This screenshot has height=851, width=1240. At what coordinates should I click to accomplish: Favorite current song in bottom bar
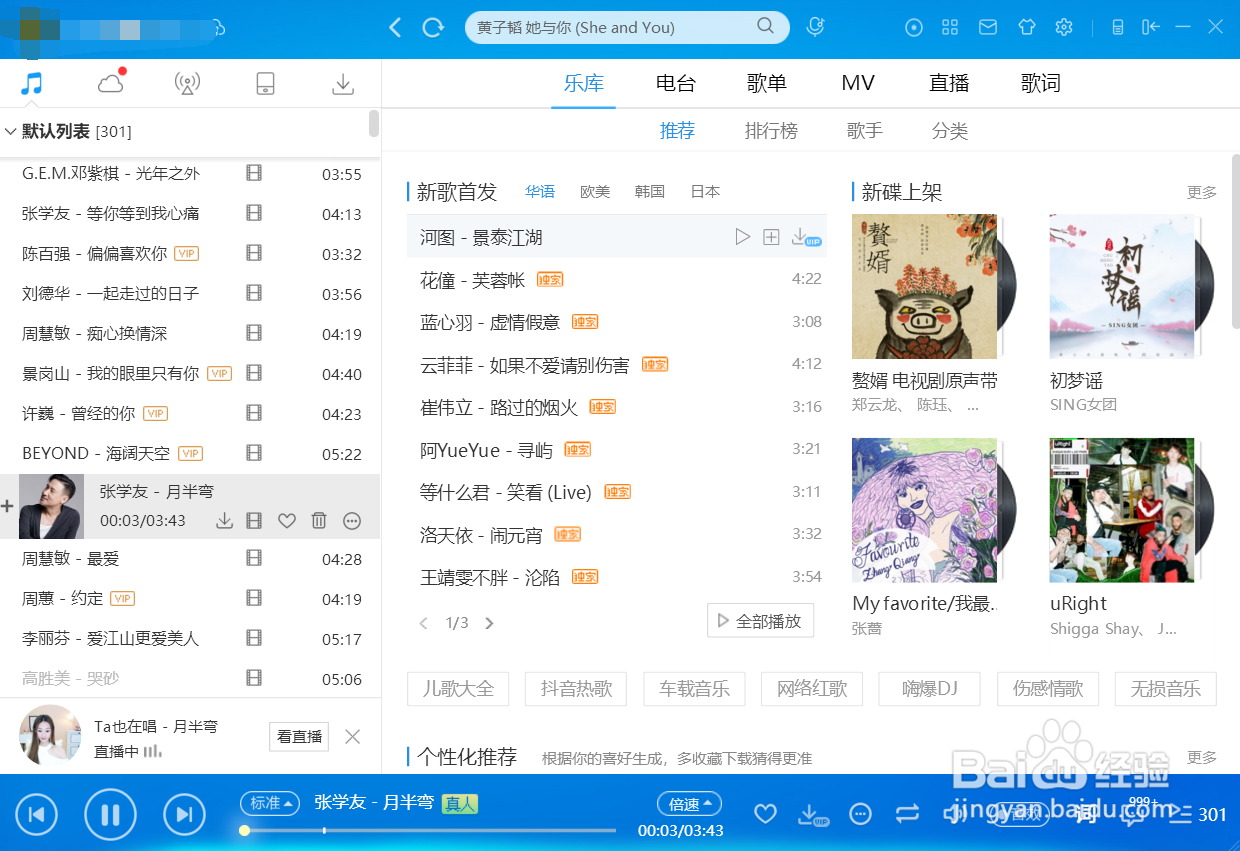765,814
